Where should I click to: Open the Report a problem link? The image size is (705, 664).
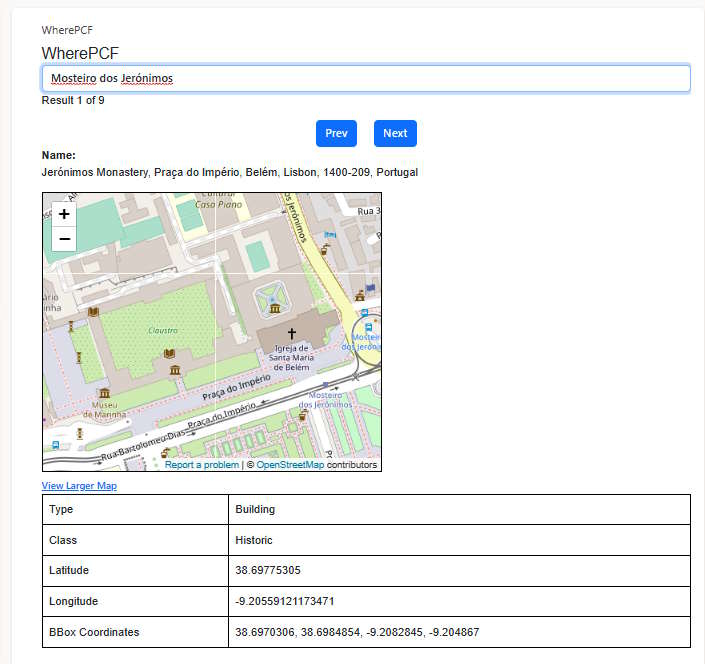pos(202,465)
